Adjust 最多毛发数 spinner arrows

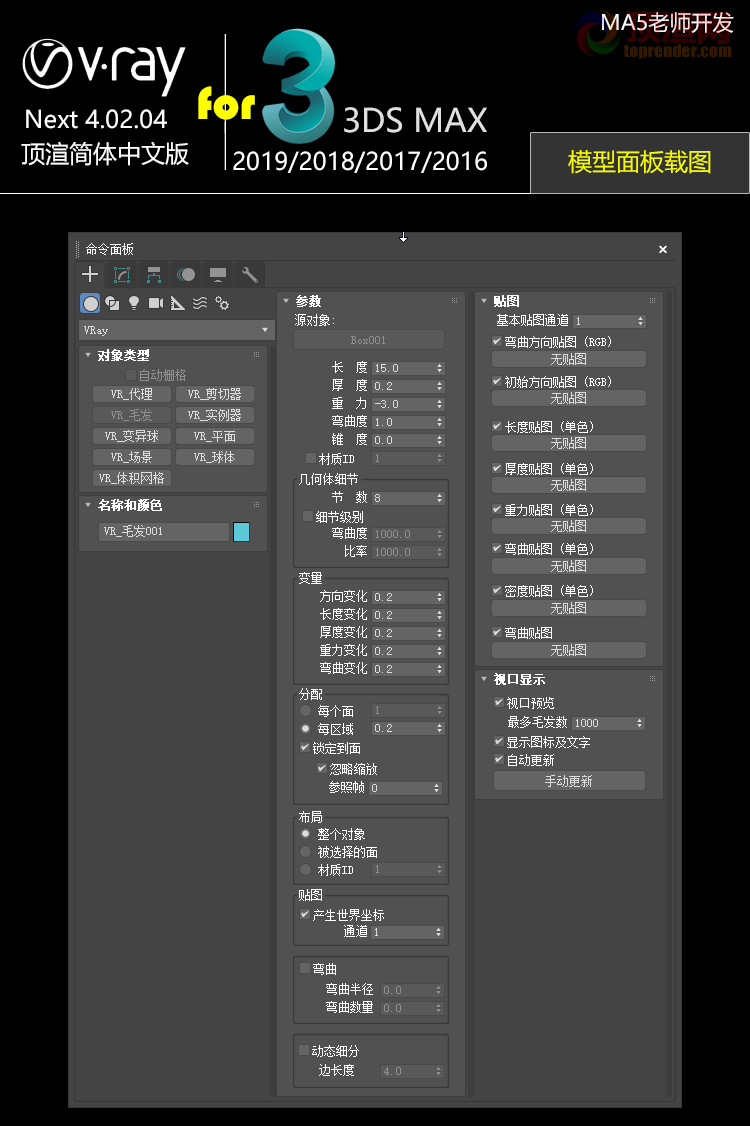tap(639, 723)
